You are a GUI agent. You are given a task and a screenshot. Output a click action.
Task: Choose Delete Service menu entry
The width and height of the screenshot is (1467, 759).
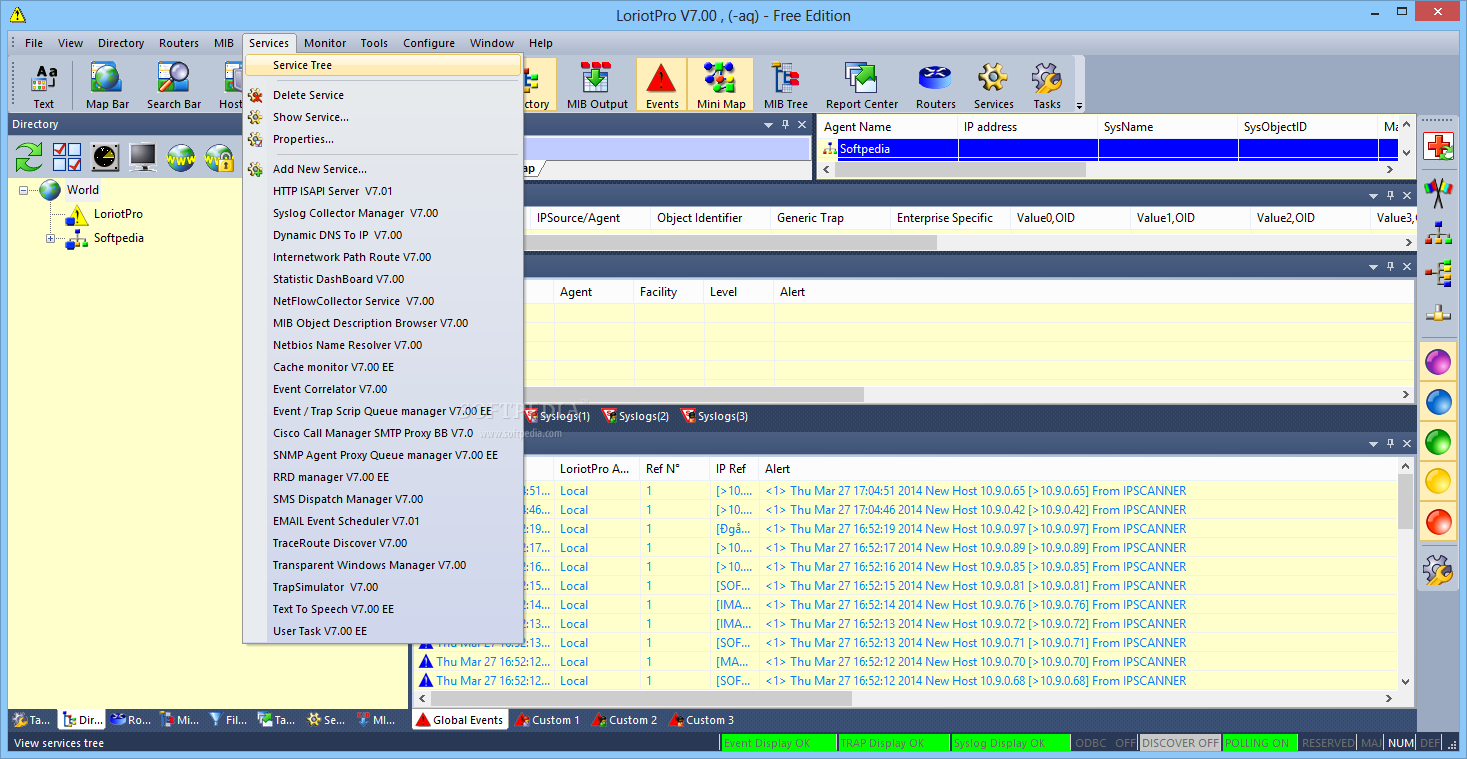[383, 95]
